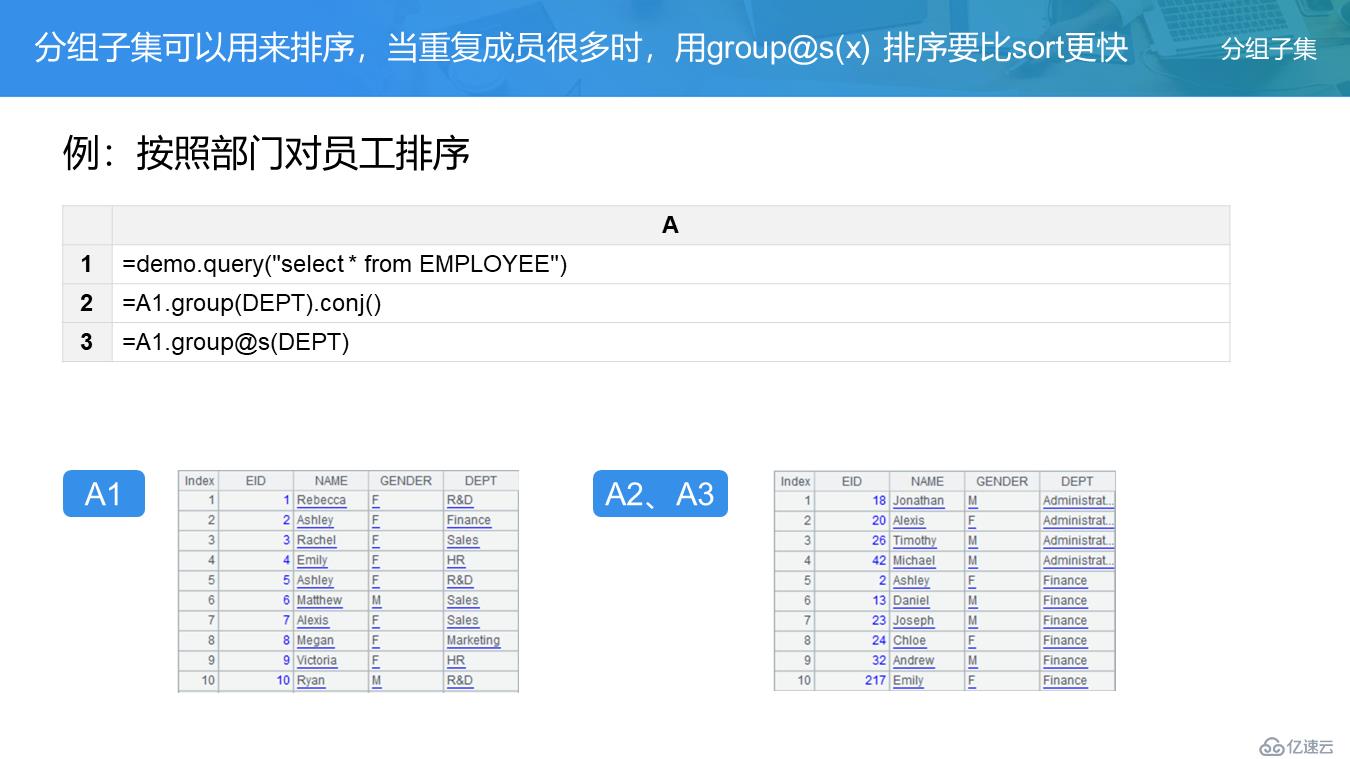Select the name Victoria in the A1 table
This screenshot has height=759, width=1350.
click(316, 660)
